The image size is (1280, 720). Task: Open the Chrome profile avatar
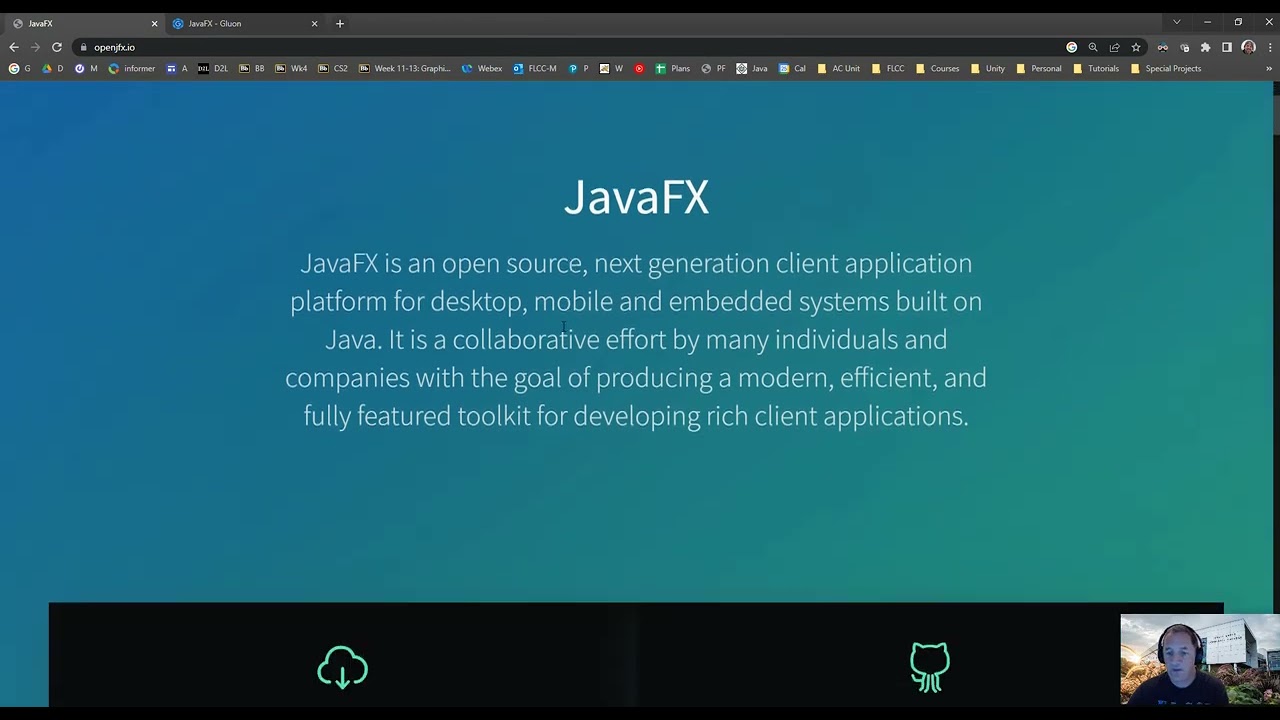tap(1248, 47)
